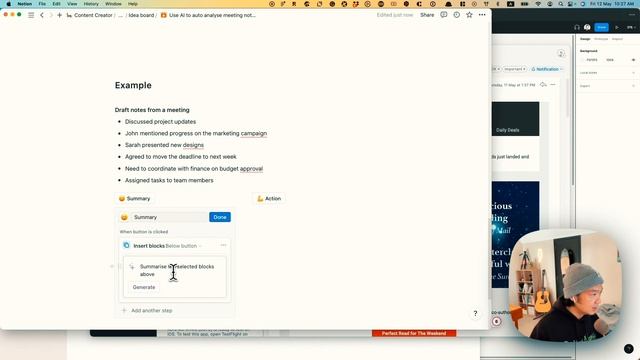Open the Notion sidebar hamburger menu
640x360 pixels.
pos(31,15)
